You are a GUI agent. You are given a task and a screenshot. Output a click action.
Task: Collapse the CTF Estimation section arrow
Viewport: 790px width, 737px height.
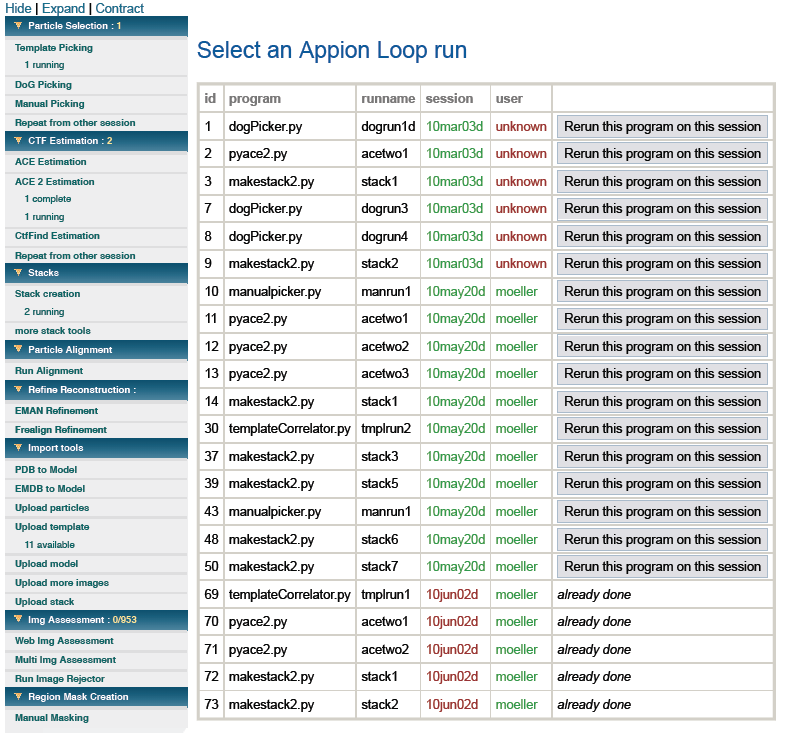pos(18,141)
